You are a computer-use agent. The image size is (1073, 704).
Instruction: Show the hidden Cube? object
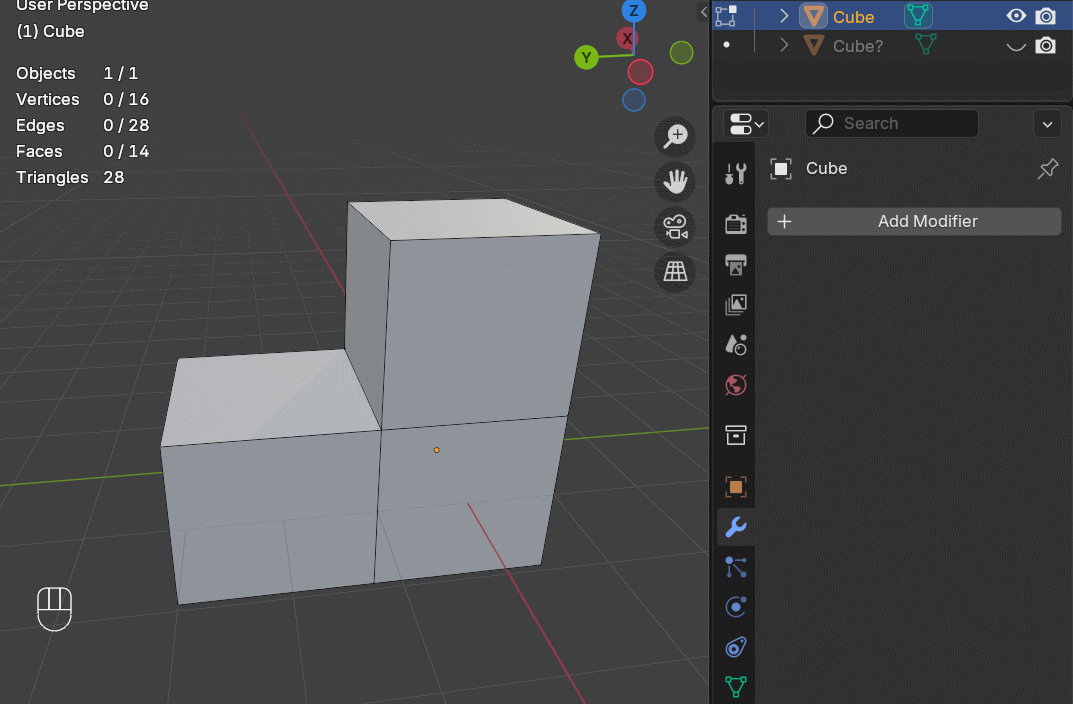pos(1016,45)
